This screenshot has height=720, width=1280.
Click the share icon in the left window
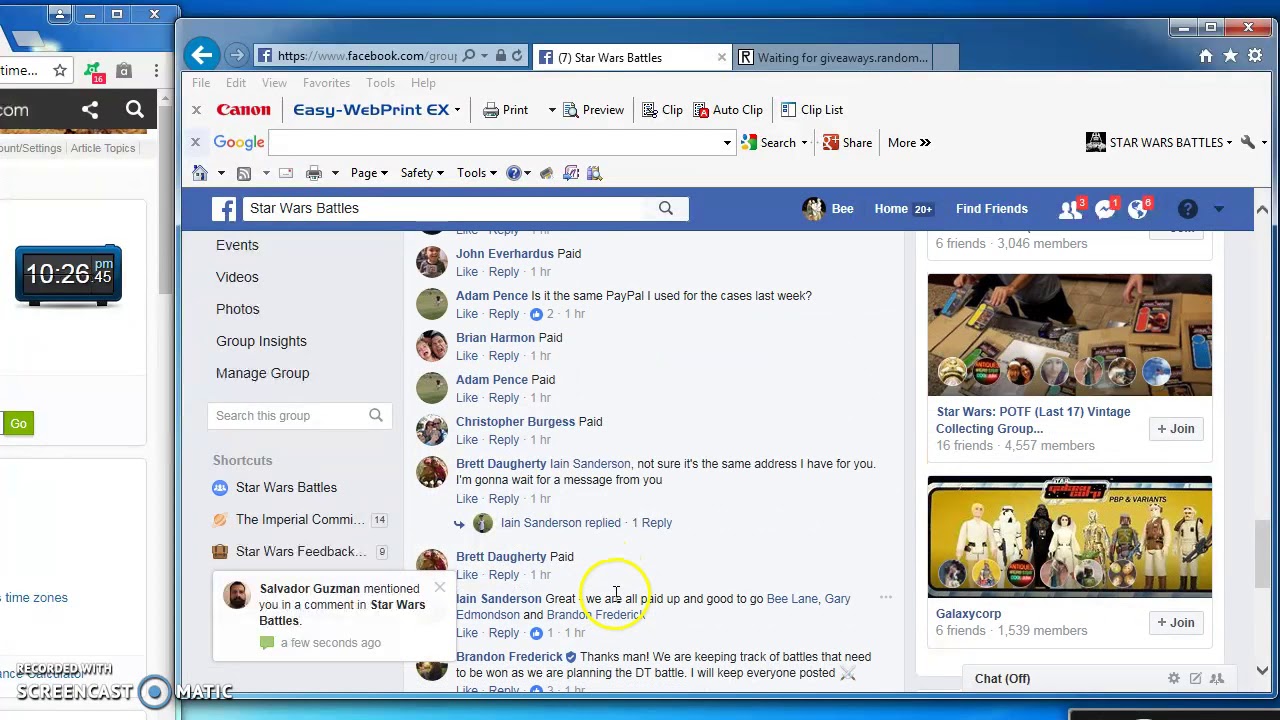click(90, 110)
